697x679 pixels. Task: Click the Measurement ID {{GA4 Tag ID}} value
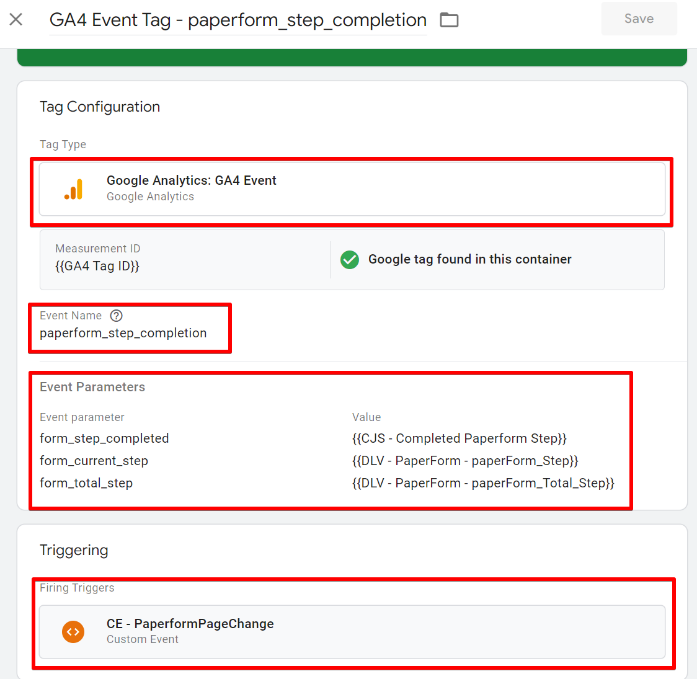coord(97,266)
